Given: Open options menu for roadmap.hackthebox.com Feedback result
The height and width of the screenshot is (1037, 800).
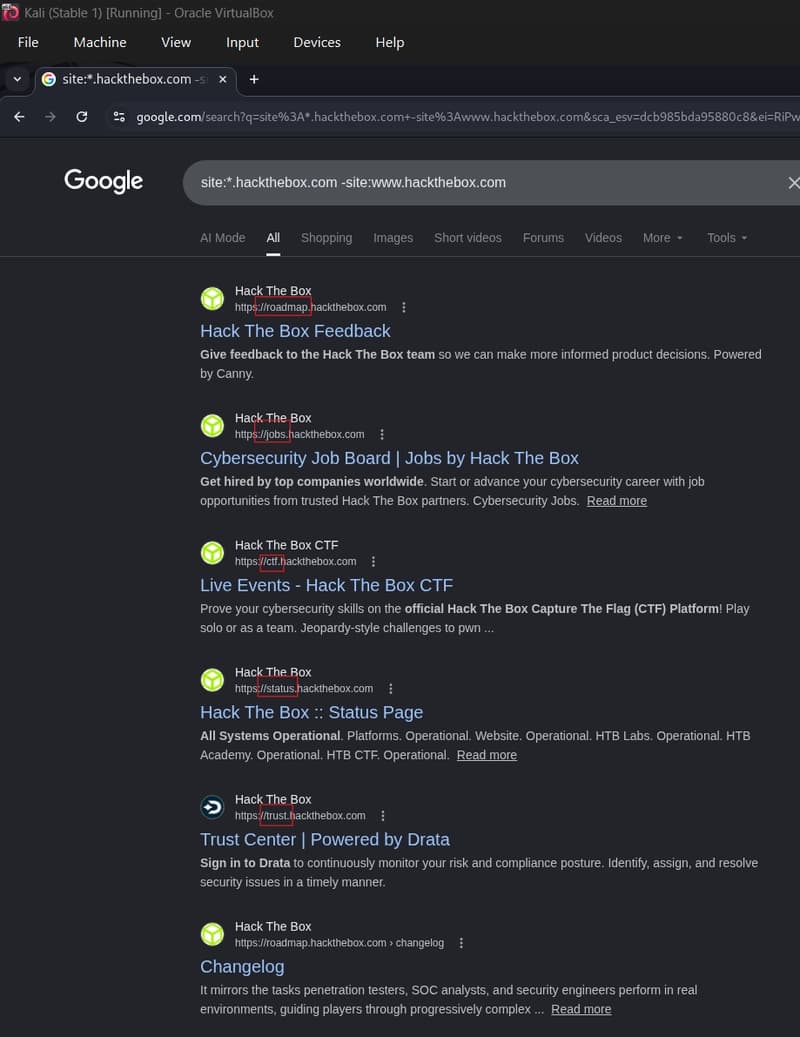Looking at the screenshot, I should pos(404,308).
